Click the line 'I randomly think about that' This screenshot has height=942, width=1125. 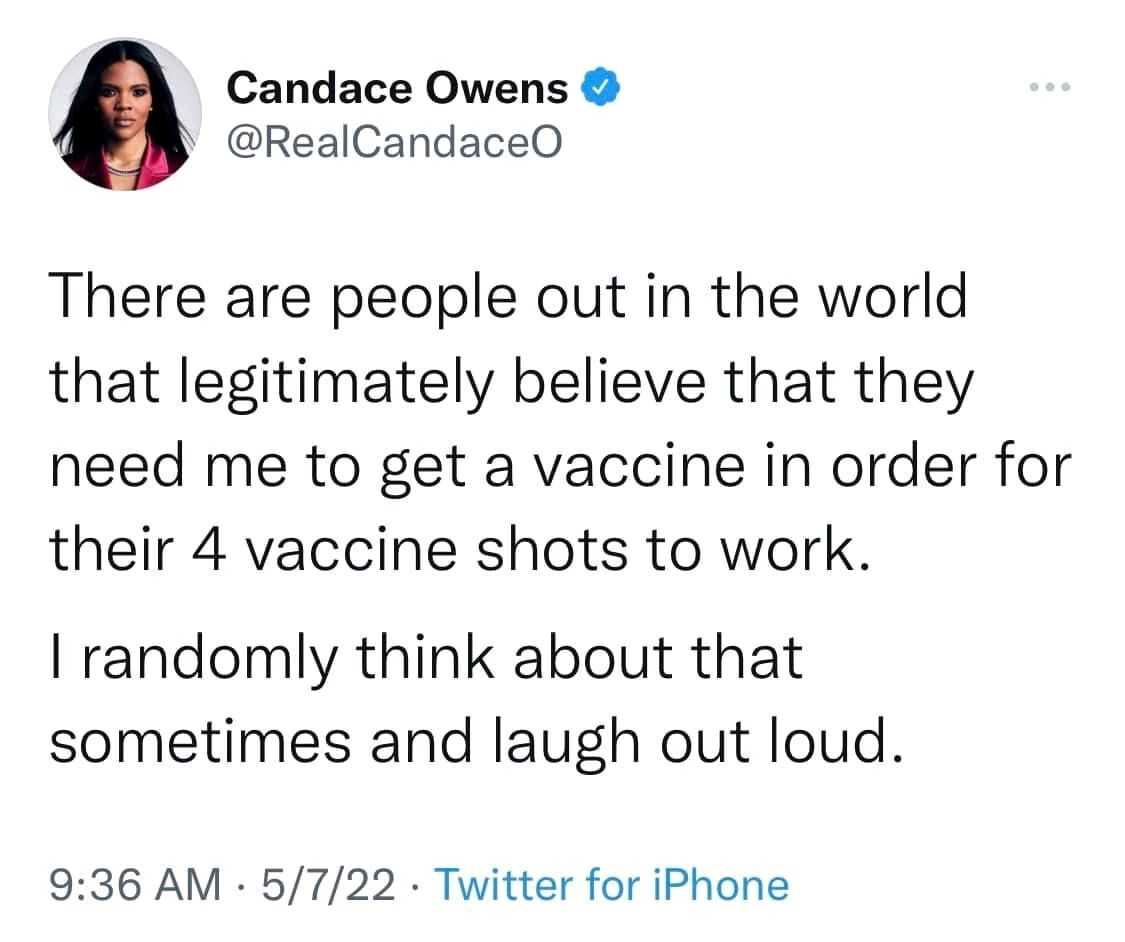tap(426, 658)
